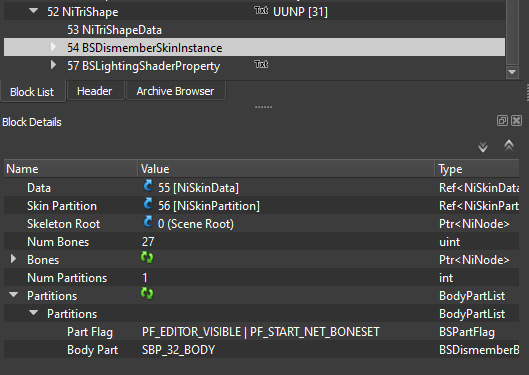Click the Txt icon next to UUNP [31]
The image size is (529, 375).
tap(261, 10)
